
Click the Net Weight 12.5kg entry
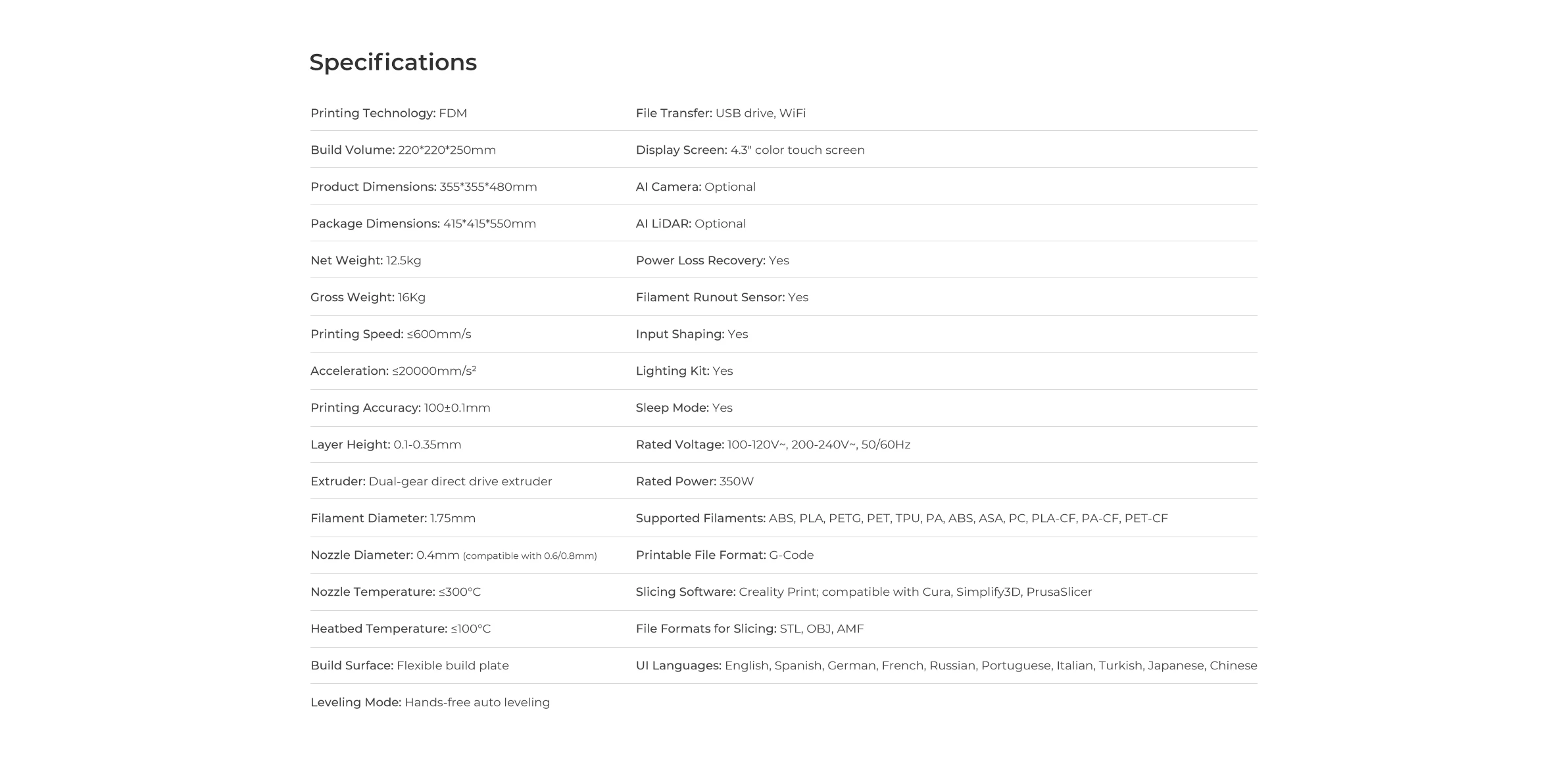point(366,260)
